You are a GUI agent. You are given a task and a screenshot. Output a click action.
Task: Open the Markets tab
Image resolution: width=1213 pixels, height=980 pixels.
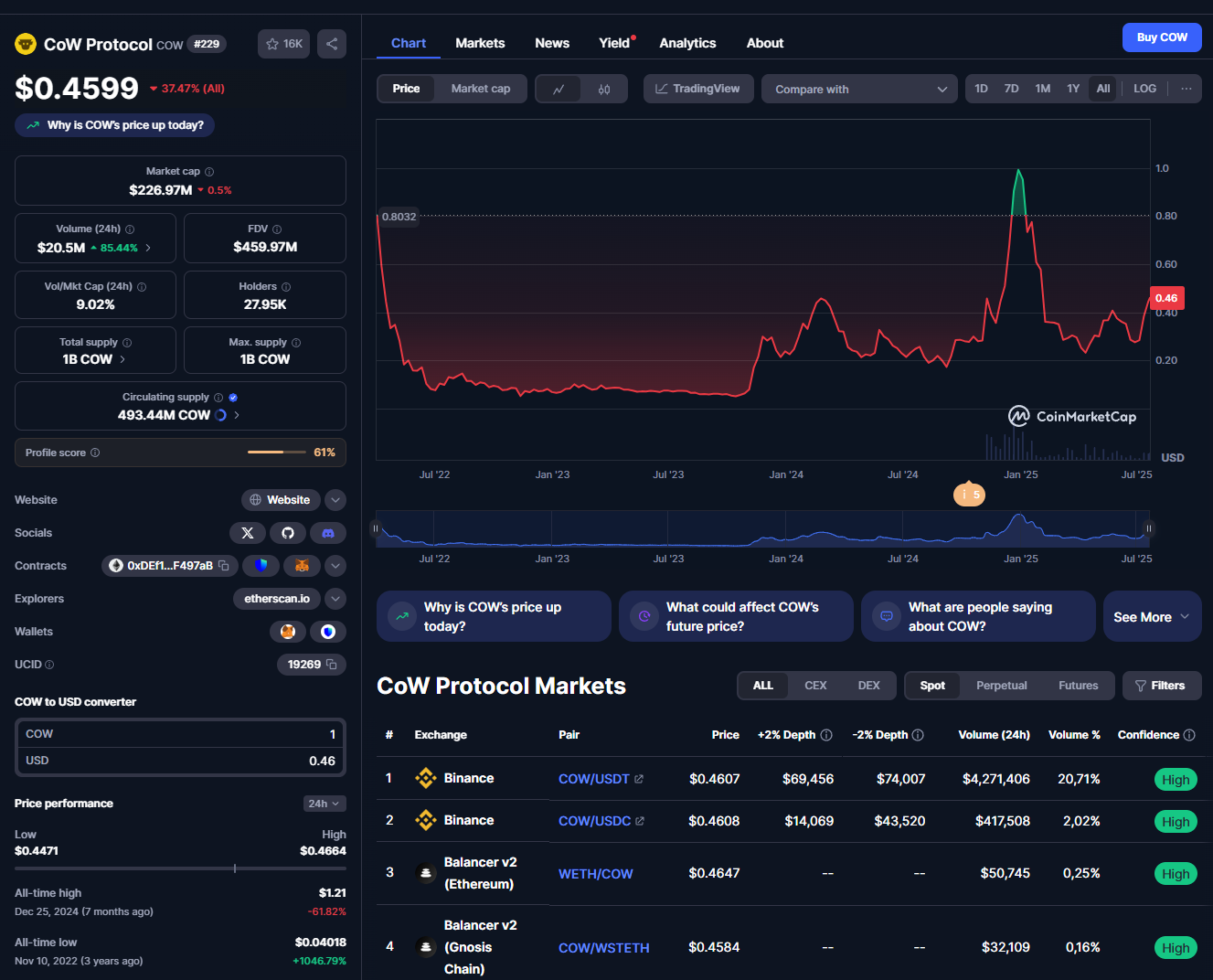tap(480, 43)
